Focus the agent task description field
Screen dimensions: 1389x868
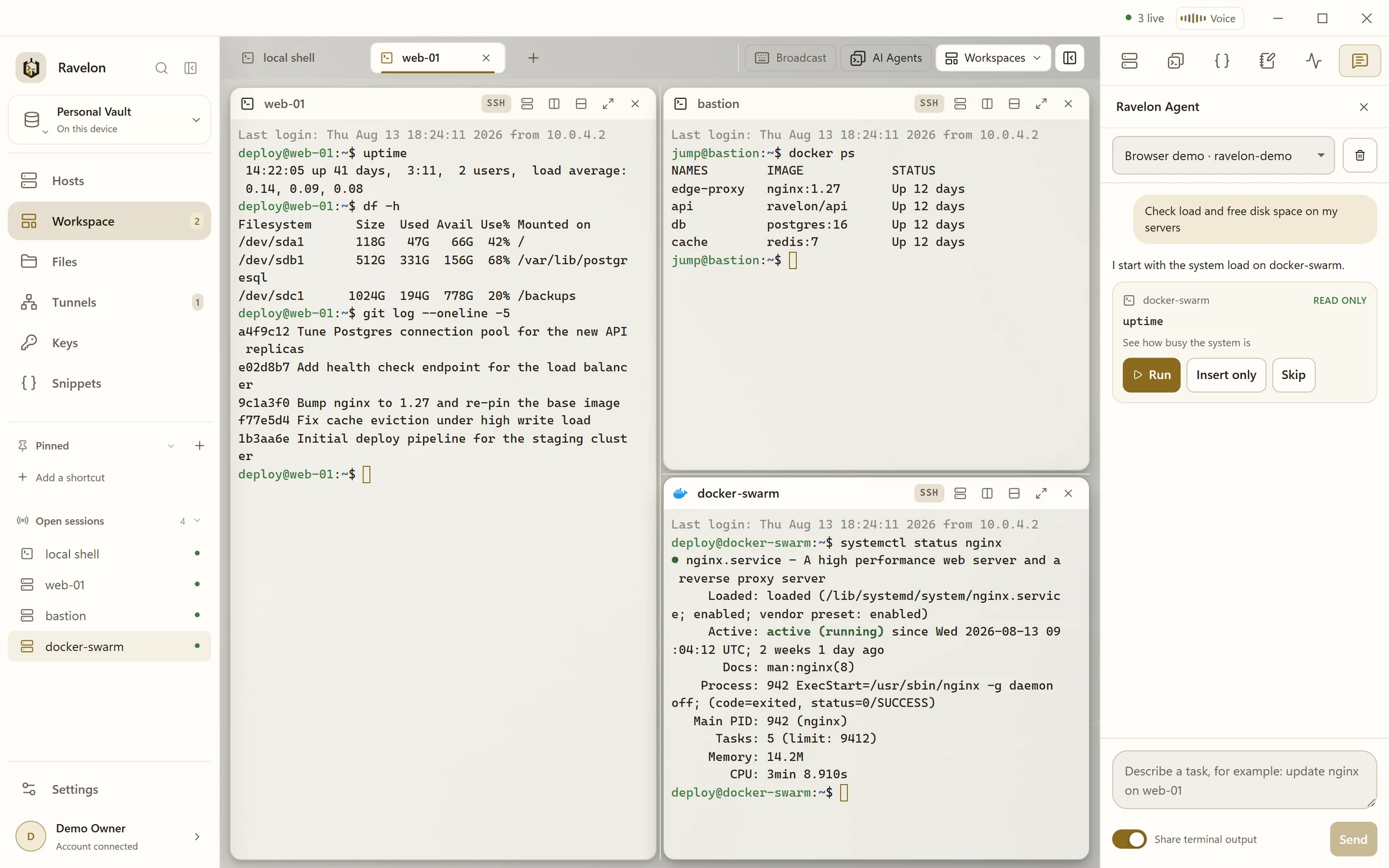tap(1244, 780)
